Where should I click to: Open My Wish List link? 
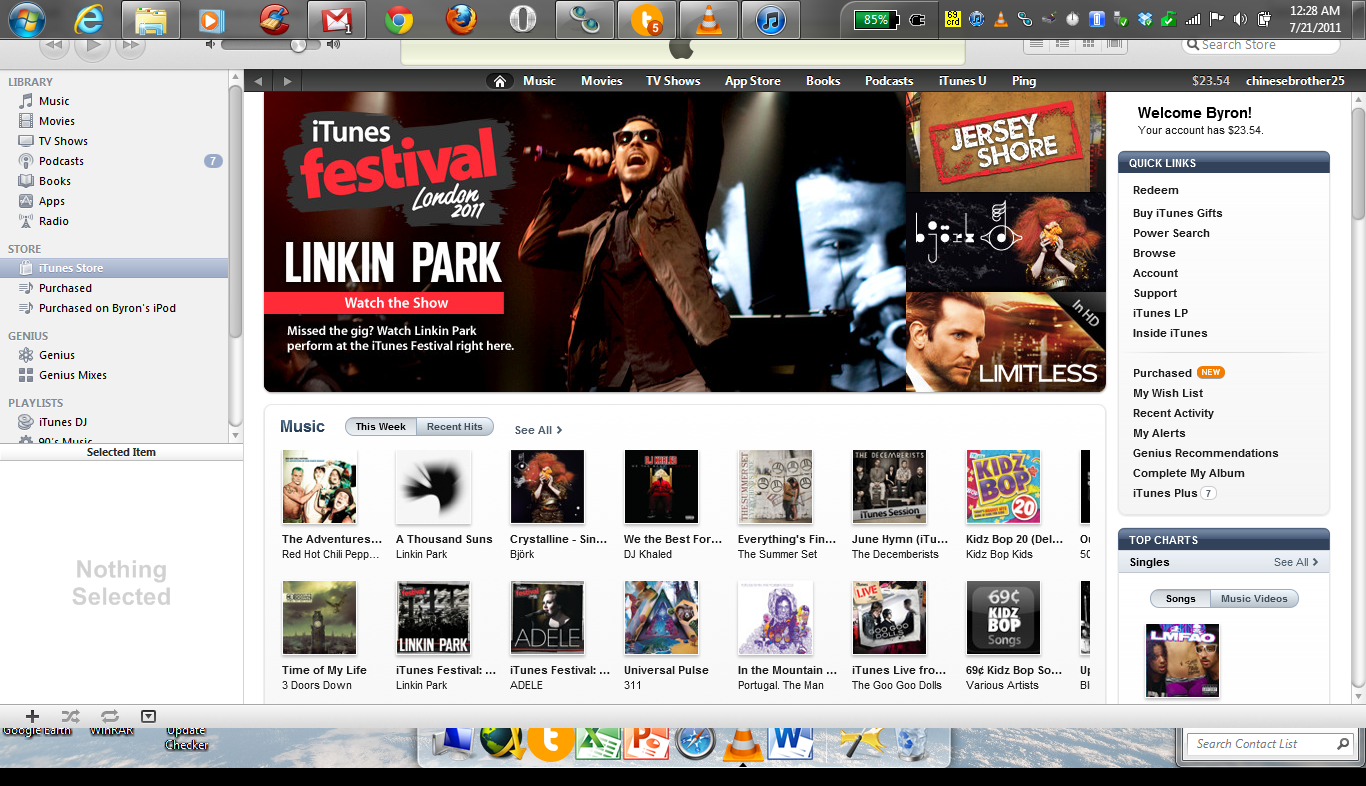coord(1168,393)
